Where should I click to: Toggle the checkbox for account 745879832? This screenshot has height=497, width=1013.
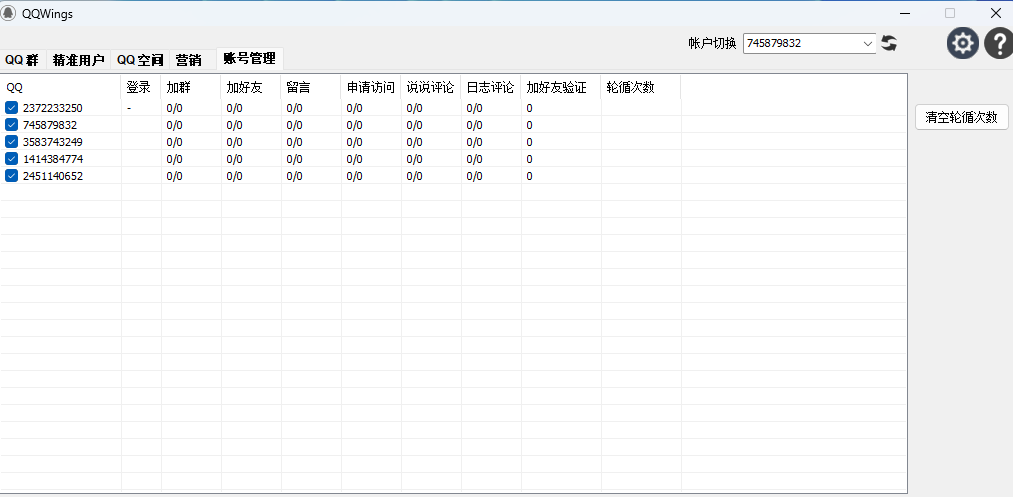click(x=12, y=125)
